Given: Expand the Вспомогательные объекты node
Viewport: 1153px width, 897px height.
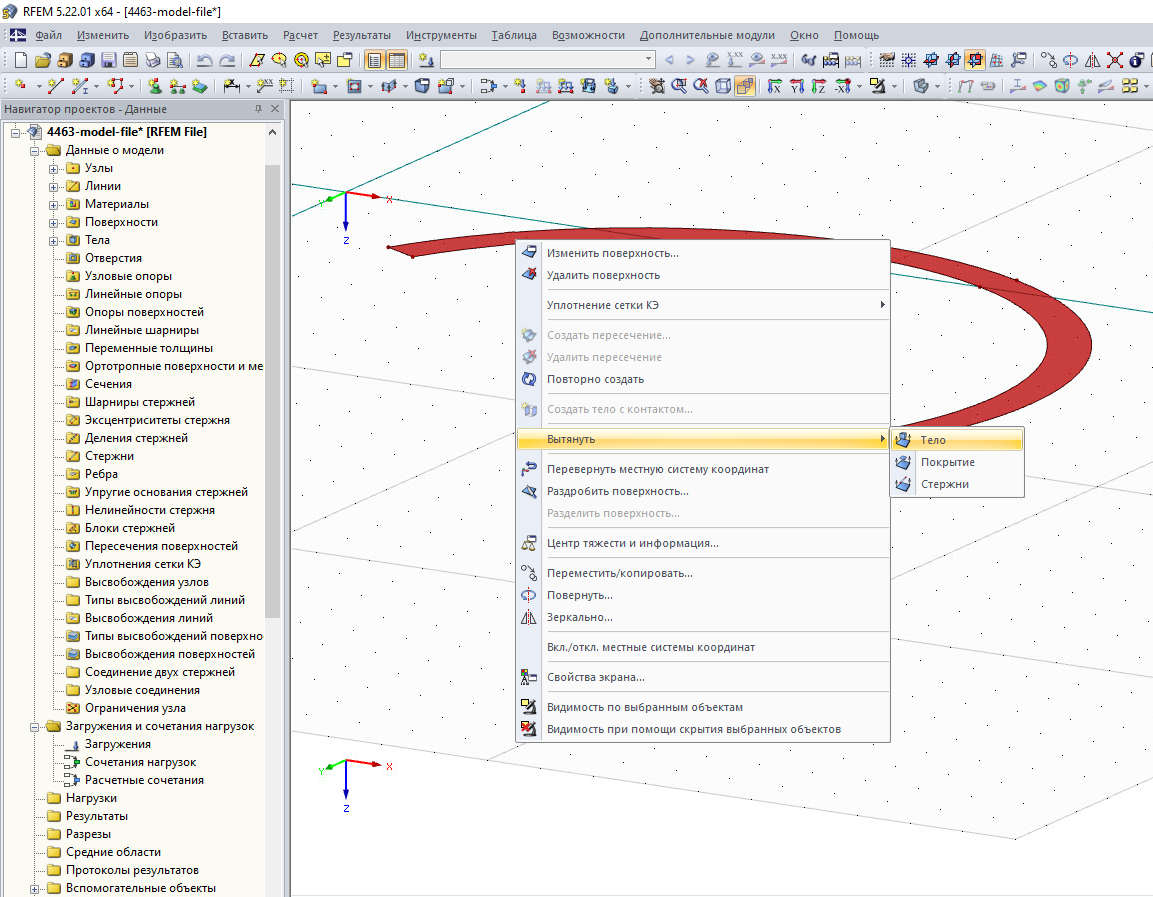Looking at the screenshot, I should click(35, 889).
